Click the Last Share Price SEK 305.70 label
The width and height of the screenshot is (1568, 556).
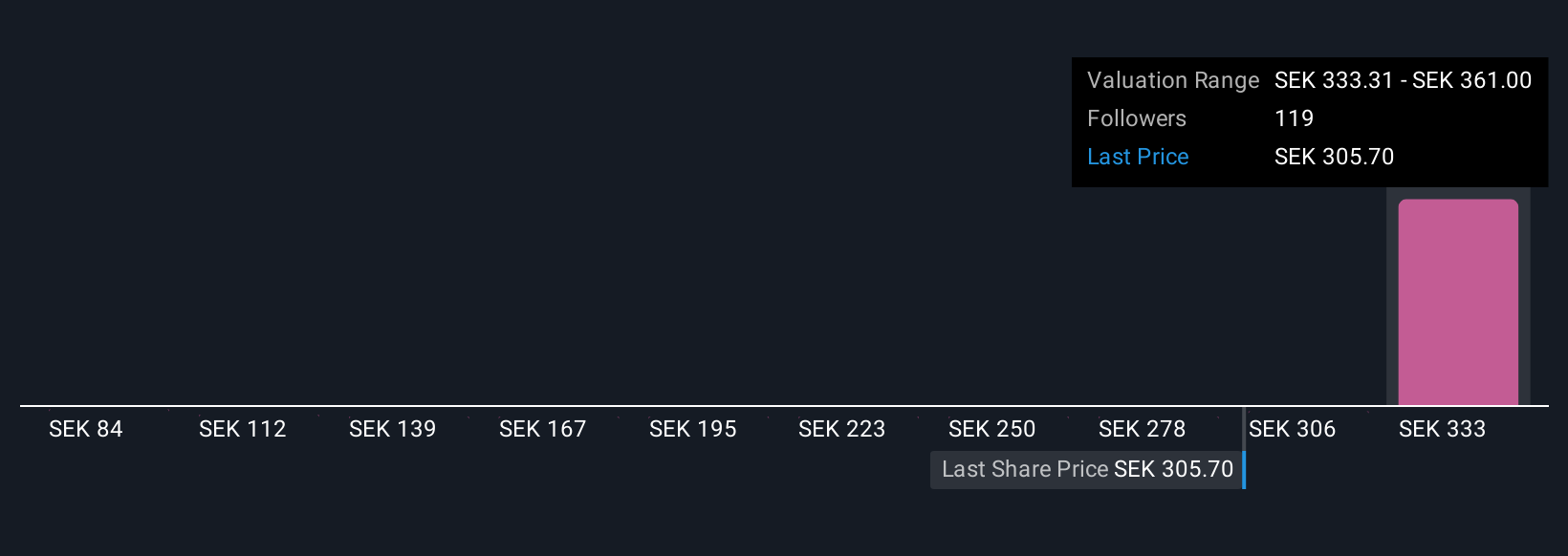(x=1087, y=469)
